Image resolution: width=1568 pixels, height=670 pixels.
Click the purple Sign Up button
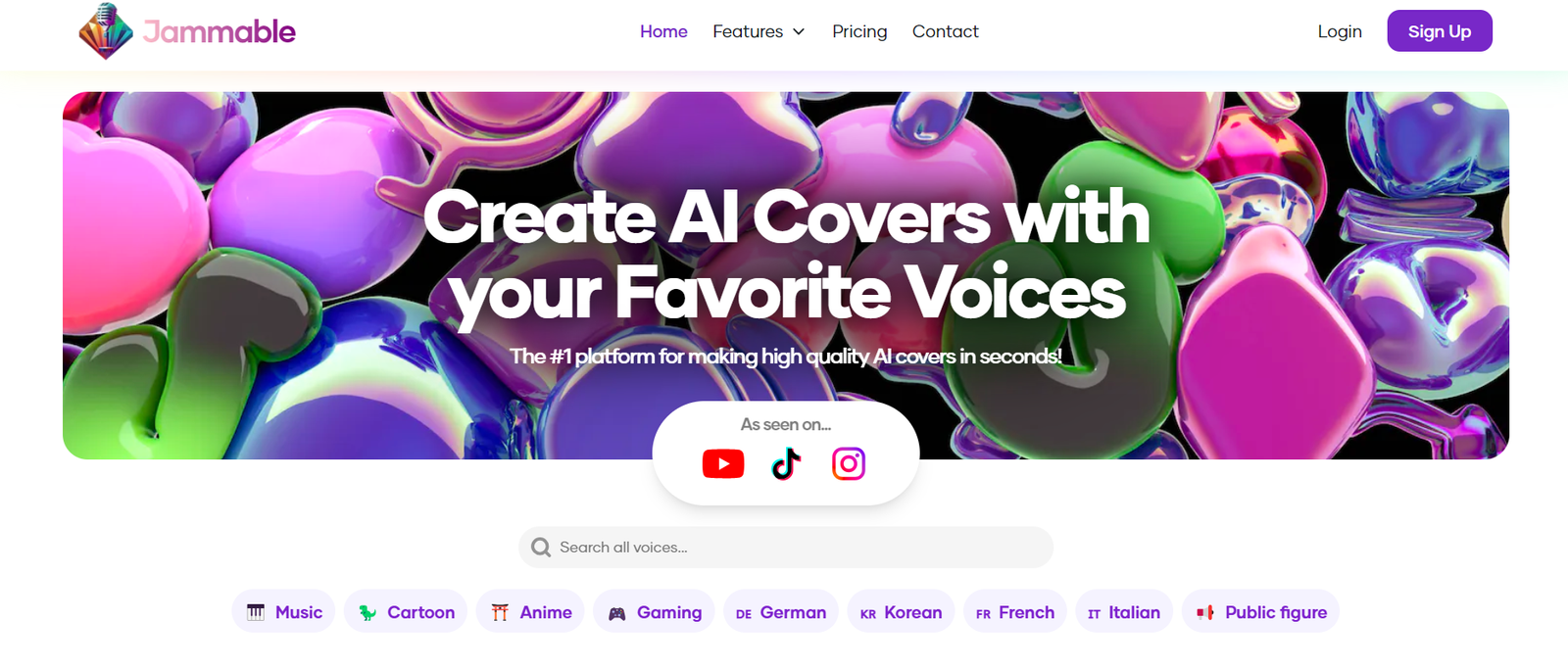(1440, 31)
